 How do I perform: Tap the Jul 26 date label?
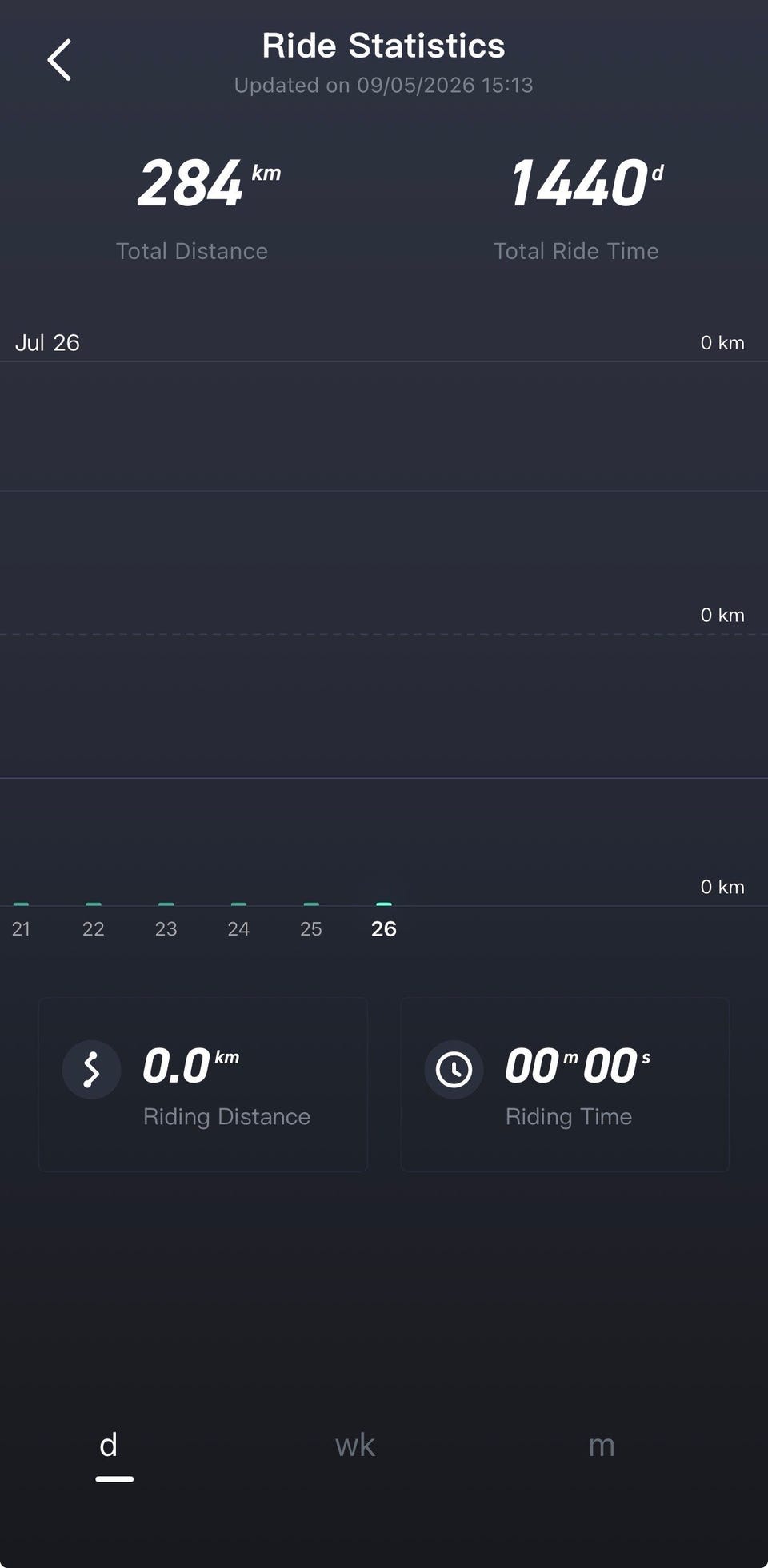[x=47, y=342]
